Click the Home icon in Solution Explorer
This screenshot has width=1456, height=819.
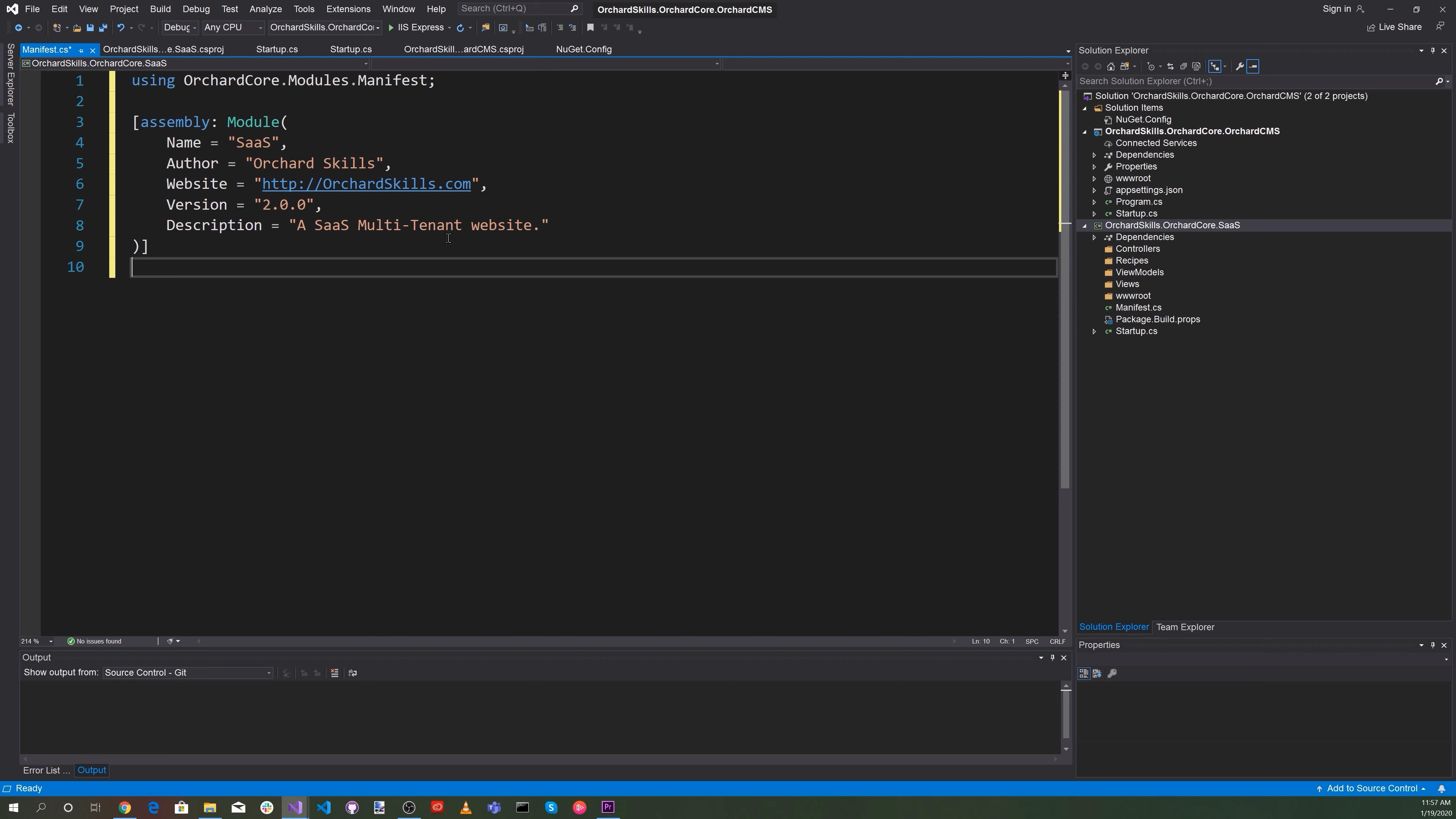1111,67
